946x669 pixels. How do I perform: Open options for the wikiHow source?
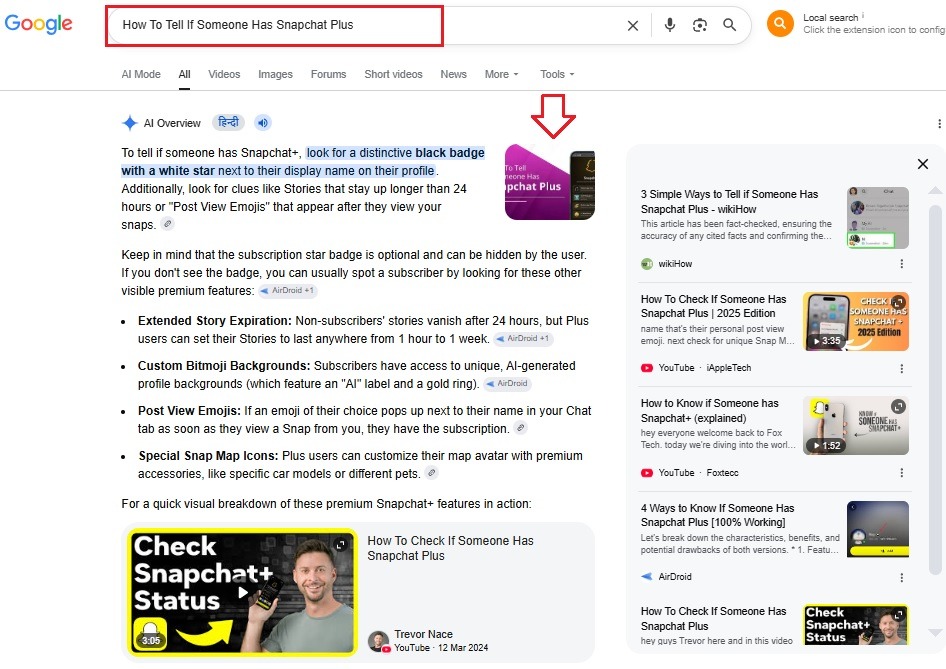pos(901,264)
